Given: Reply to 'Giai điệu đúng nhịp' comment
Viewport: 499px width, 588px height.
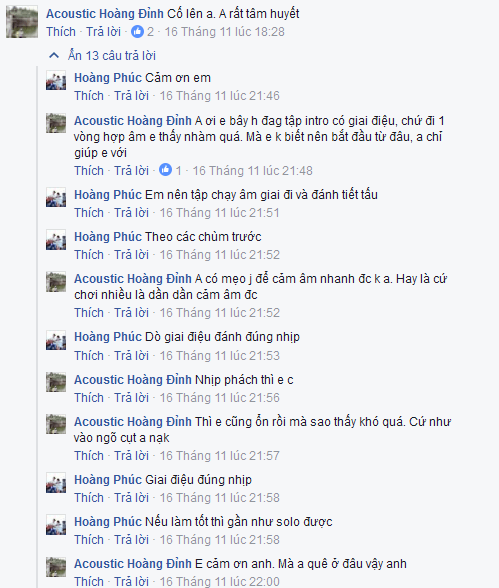Looking at the screenshot, I should [x=132, y=498].
